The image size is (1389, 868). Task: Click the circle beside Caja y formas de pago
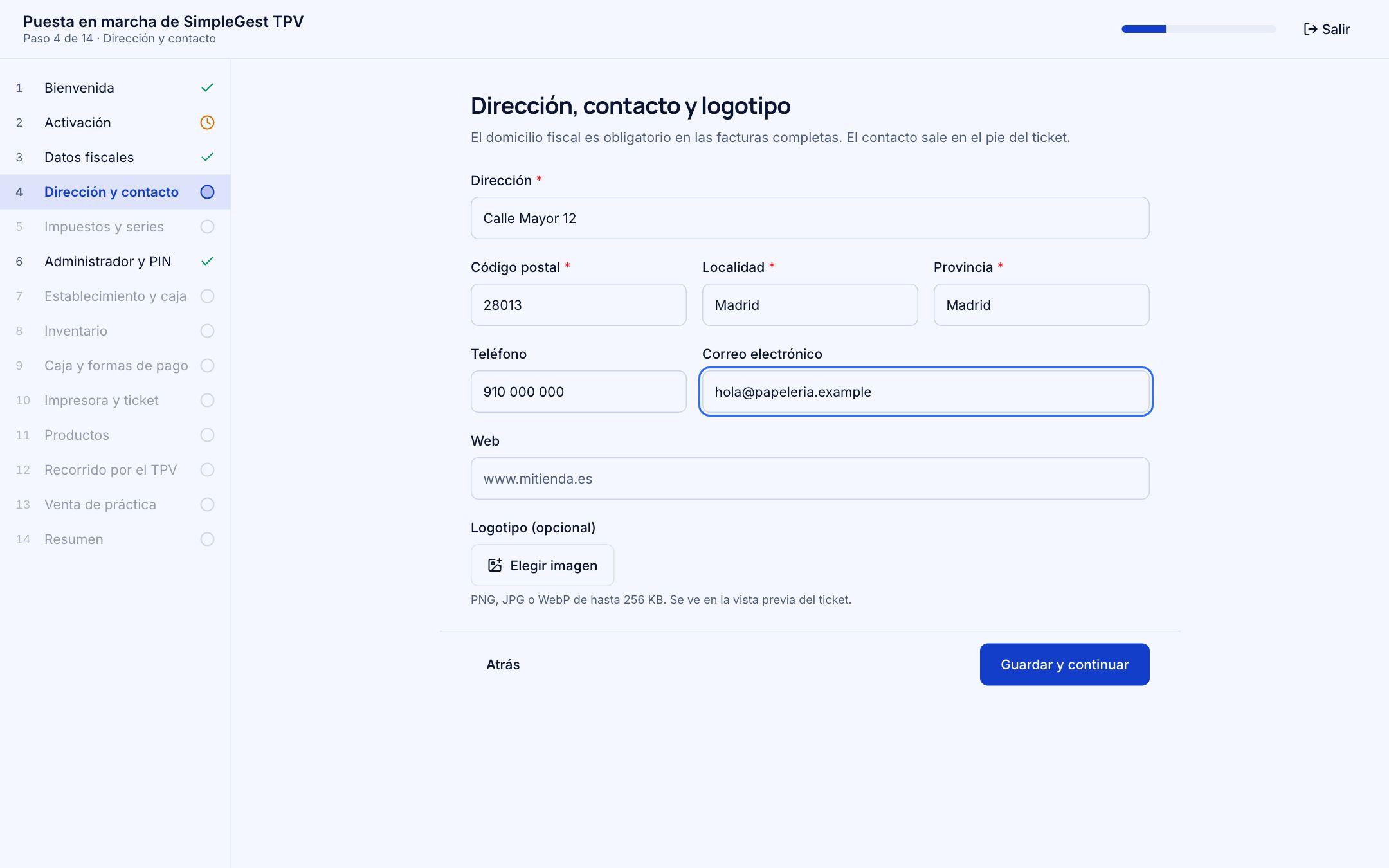207,365
